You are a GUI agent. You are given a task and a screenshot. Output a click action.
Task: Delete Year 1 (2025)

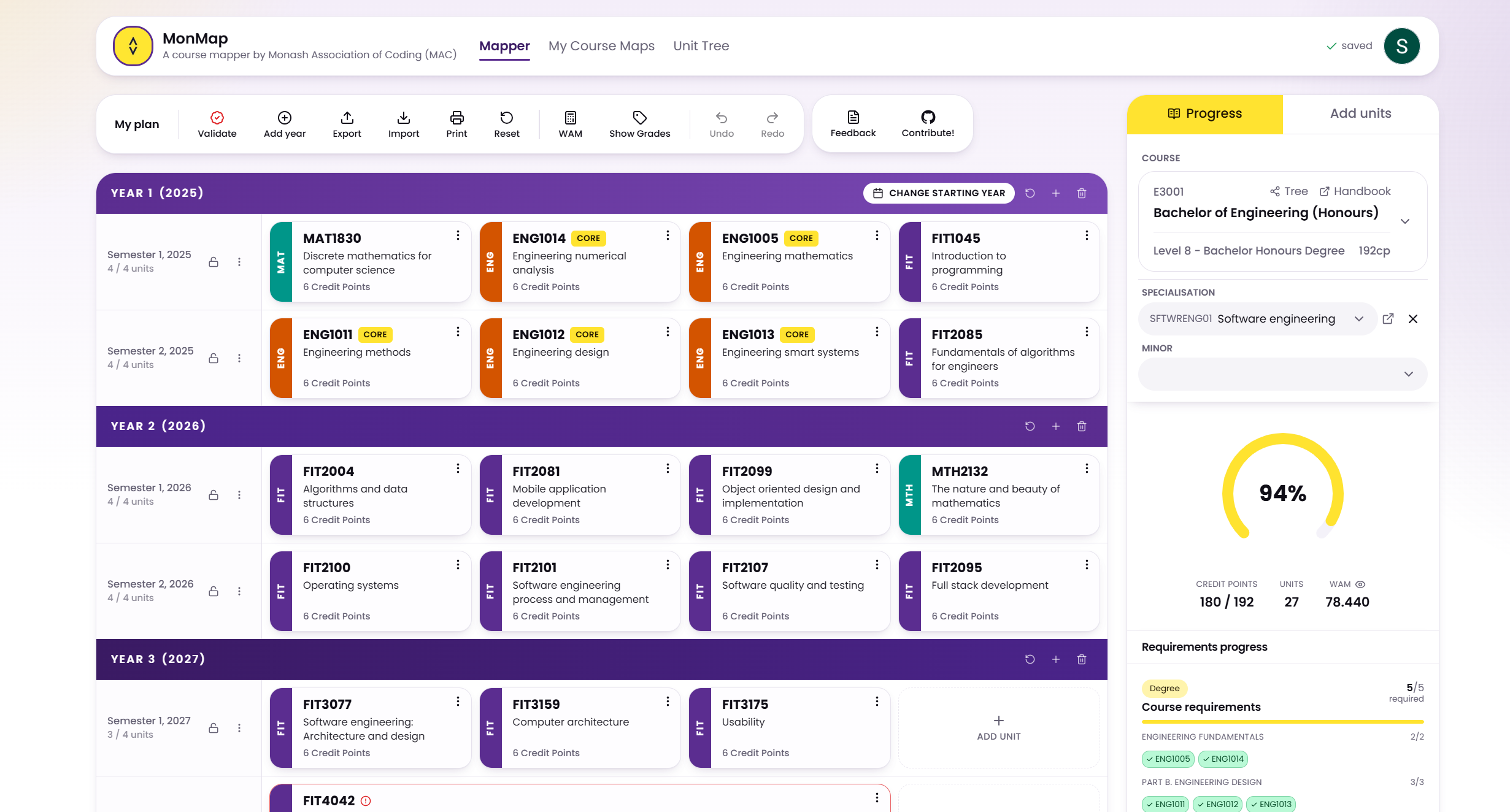(x=1082, y=193)
